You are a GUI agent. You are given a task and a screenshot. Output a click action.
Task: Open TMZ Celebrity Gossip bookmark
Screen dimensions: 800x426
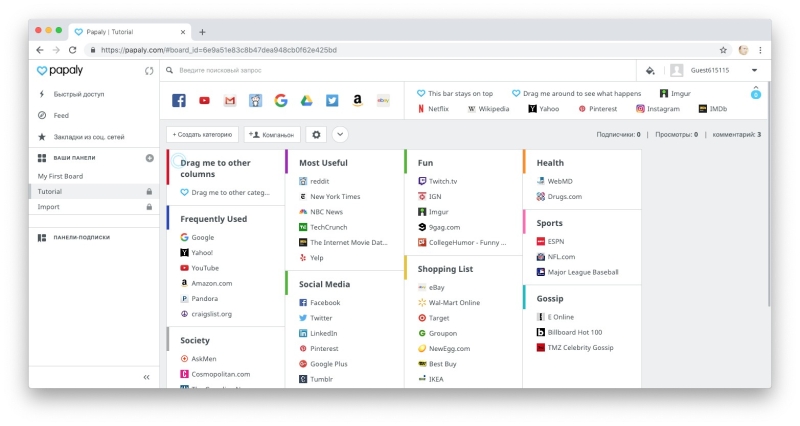[575, 347]
